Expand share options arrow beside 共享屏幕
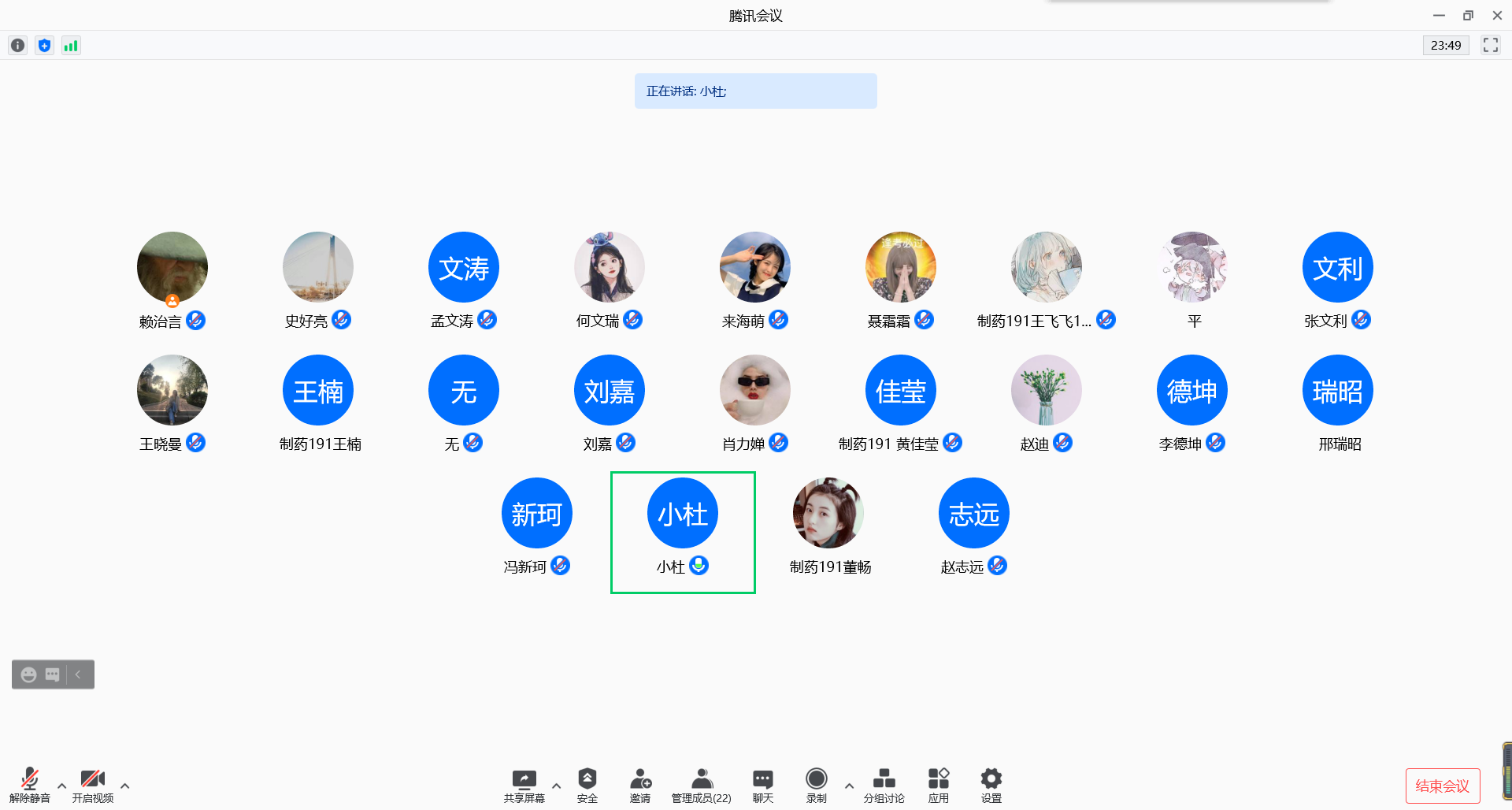 click(556, 786)
